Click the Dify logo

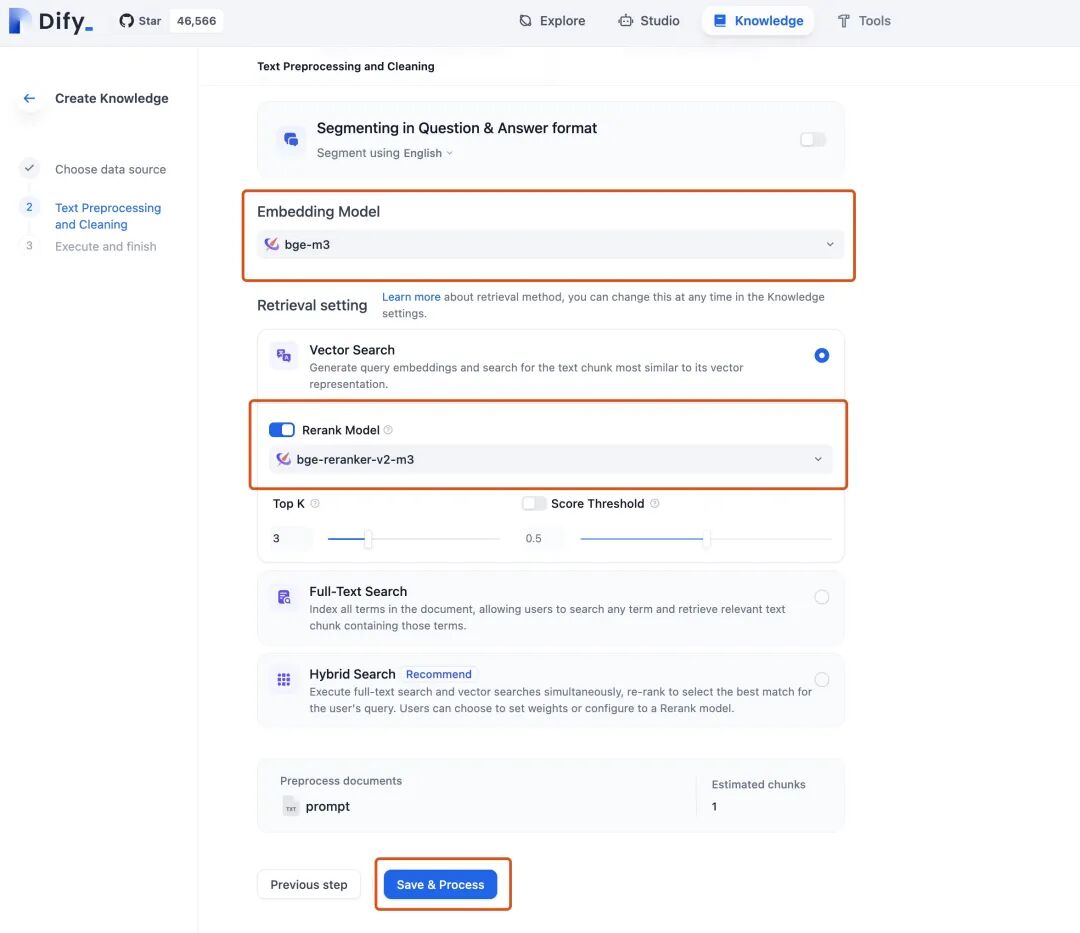click(x=50, y=21)
